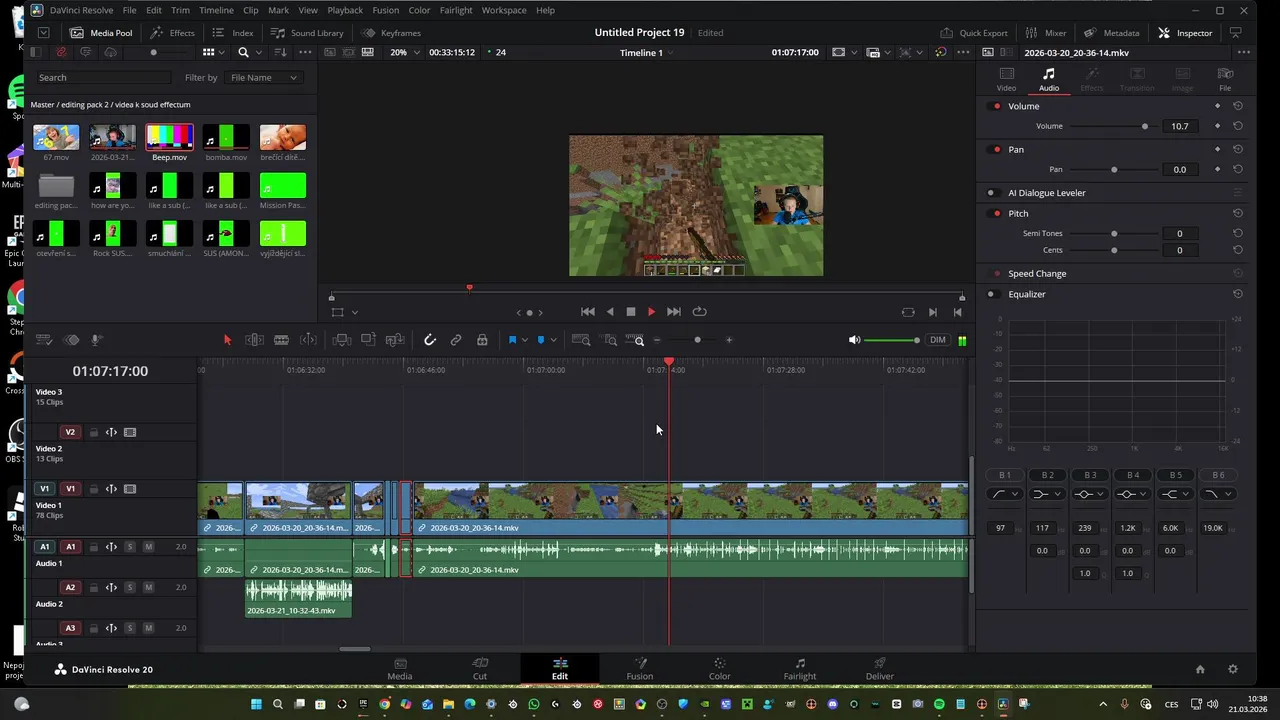The image size is (1280, 720).
Task: Open the Fairlight menu
Action: point(456,10)
